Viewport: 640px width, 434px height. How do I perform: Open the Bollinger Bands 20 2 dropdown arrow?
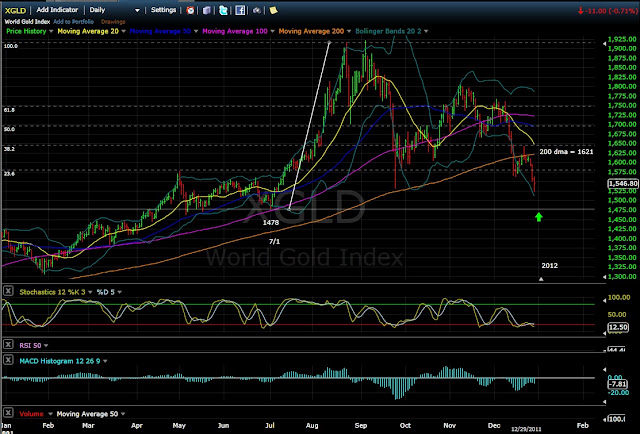(x=426, y=31)
